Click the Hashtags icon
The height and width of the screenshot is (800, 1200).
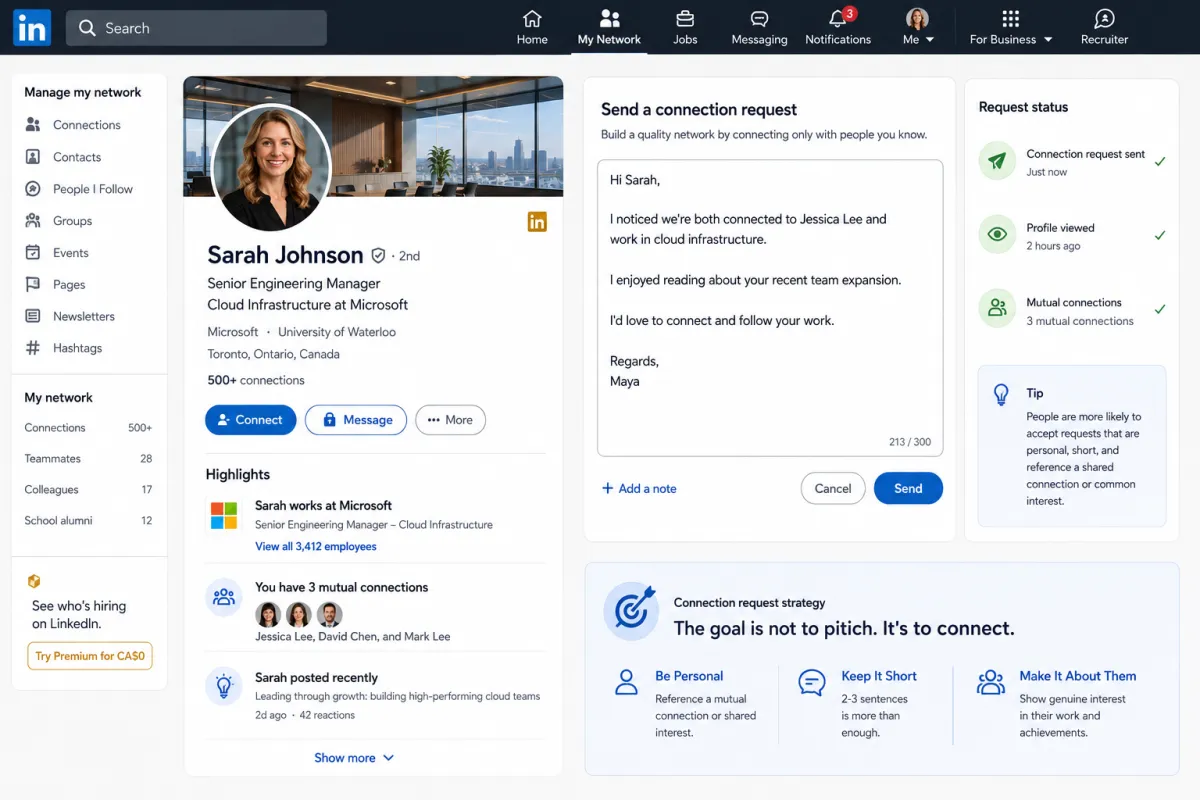coord(33,348)
